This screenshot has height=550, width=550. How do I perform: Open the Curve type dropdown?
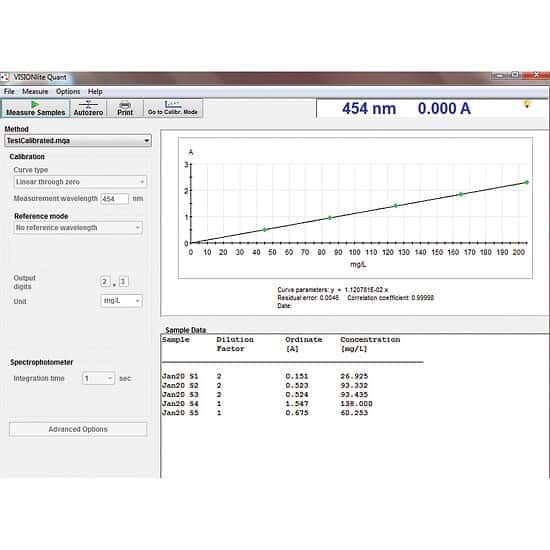80,182
